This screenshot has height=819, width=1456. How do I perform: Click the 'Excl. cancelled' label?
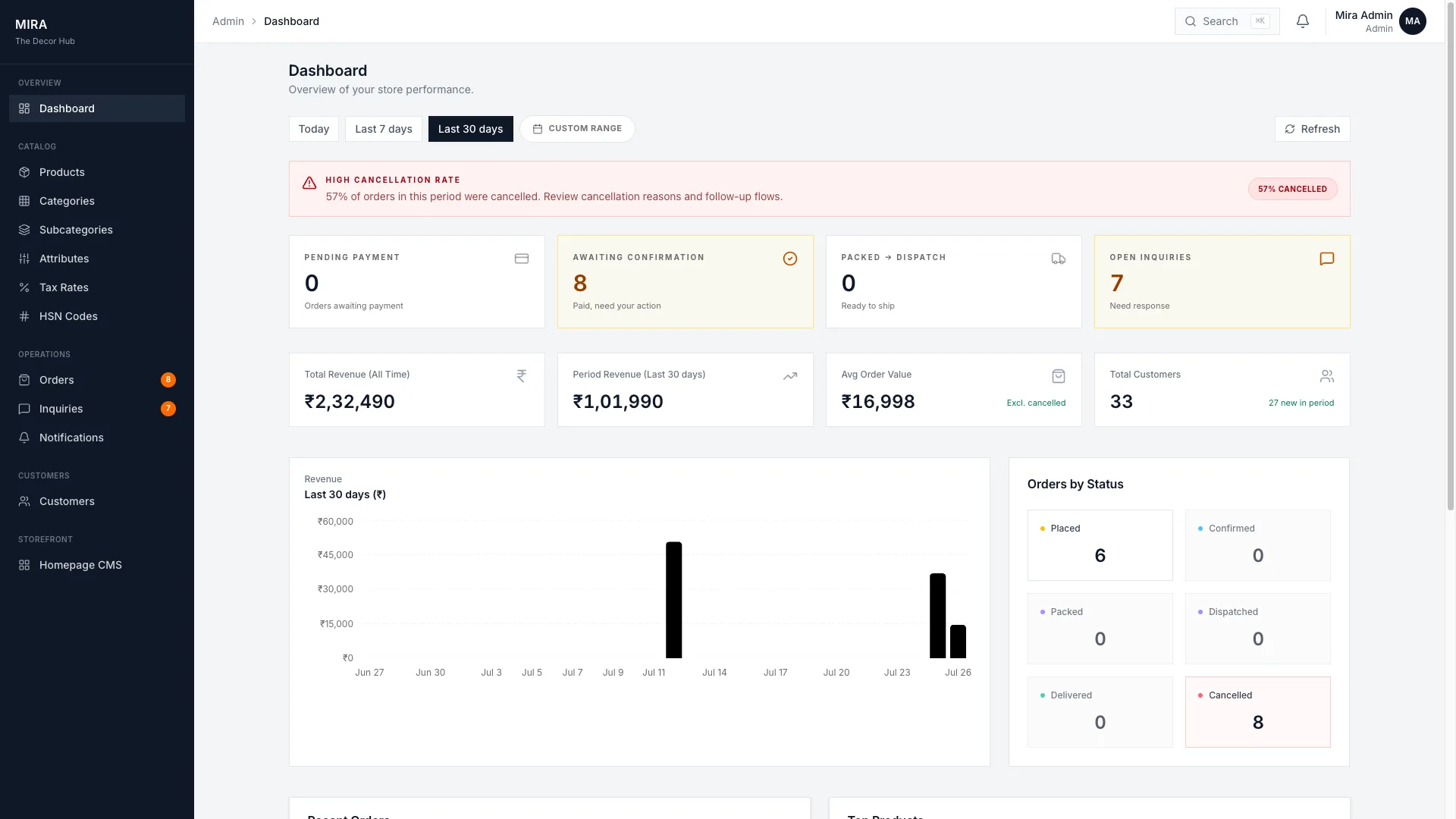[x=1036, y=403]
